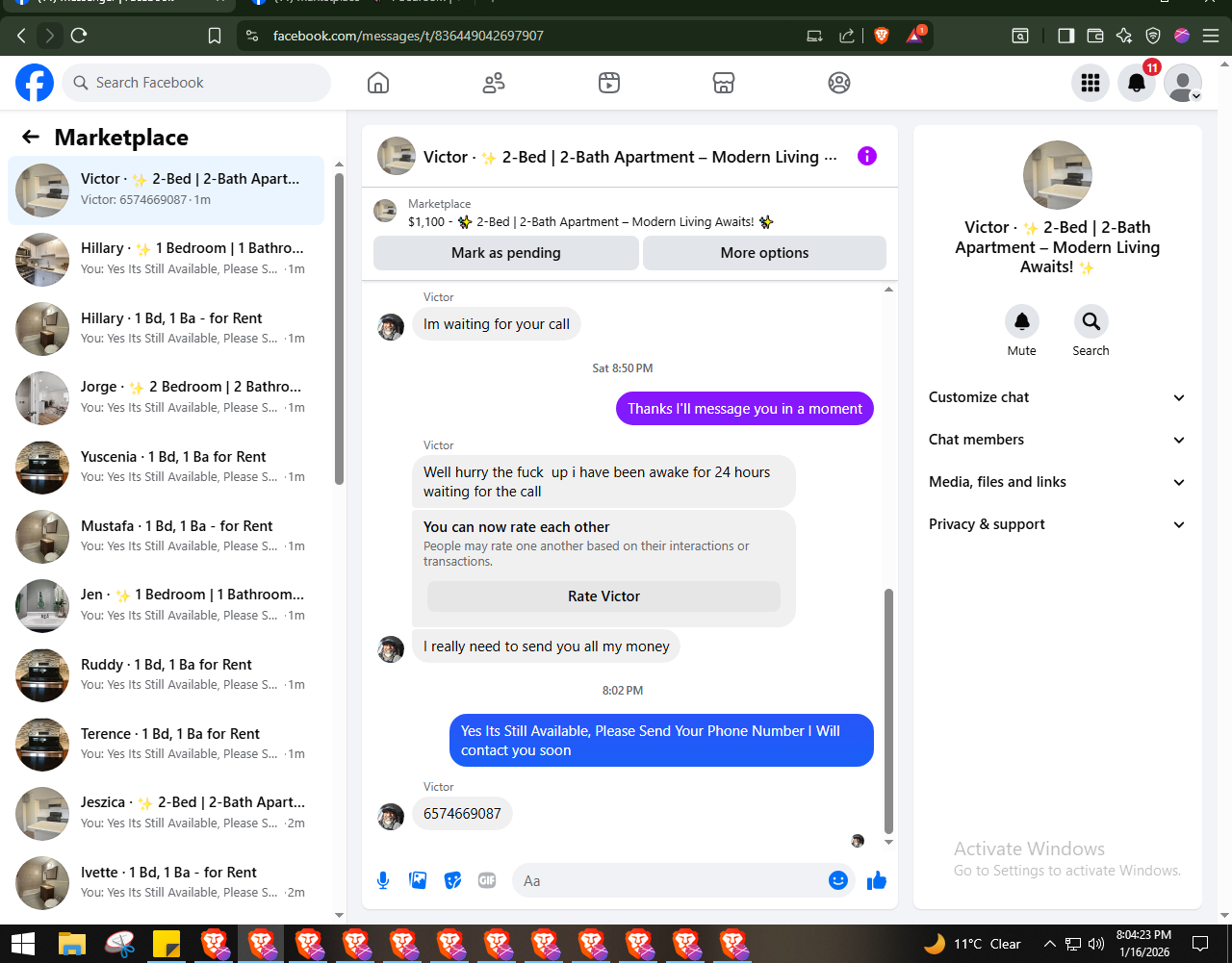This screenshot has height=963, width=1232.
Task: Click the conversation list scrollbar
Action: 339,329
